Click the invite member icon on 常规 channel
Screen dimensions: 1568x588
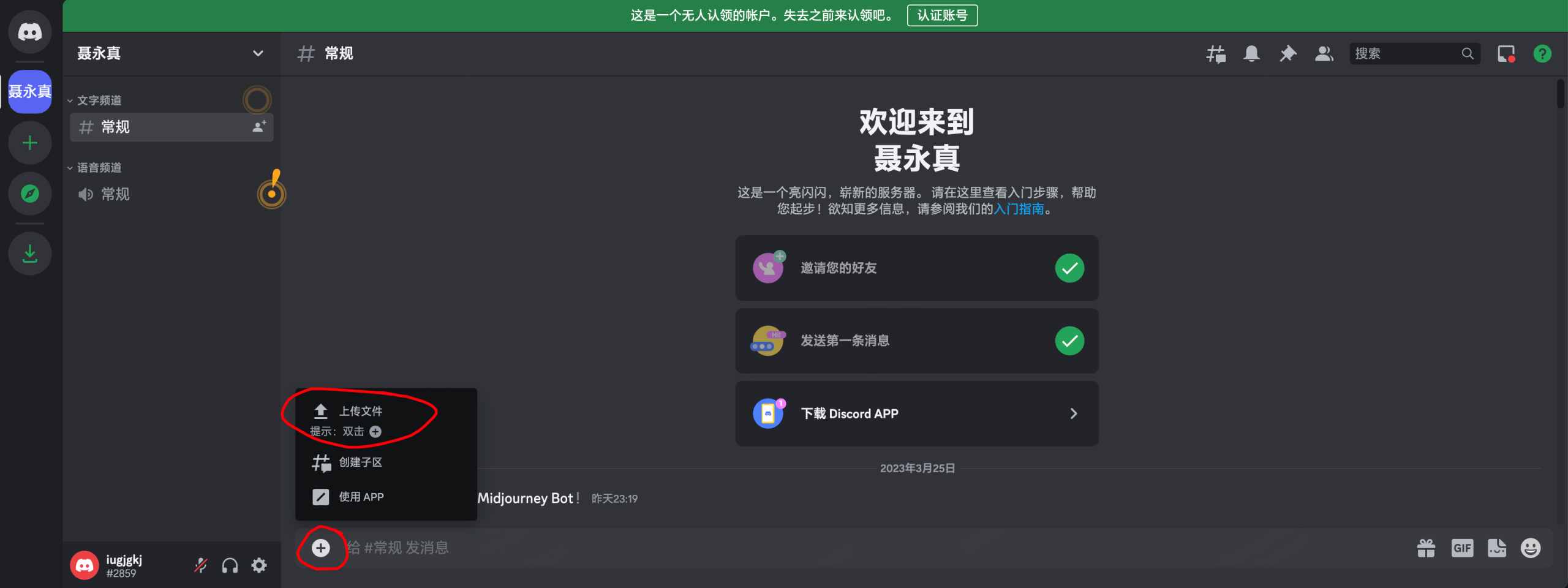point(260,127)
